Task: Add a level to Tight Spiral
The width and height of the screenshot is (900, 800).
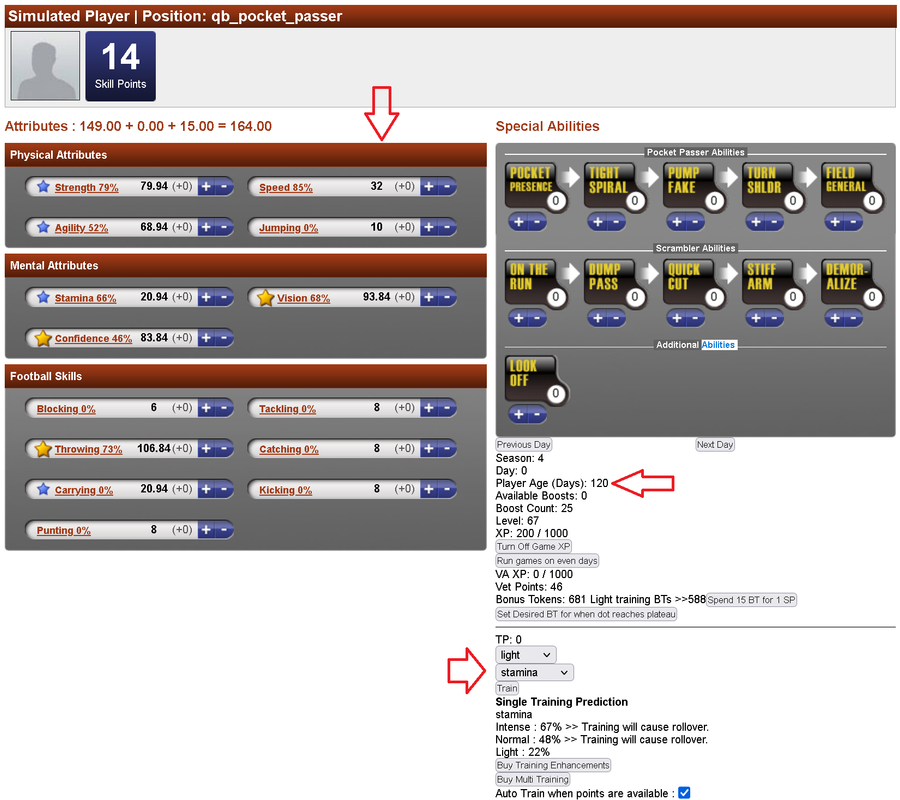Action: tap(598, 222)
